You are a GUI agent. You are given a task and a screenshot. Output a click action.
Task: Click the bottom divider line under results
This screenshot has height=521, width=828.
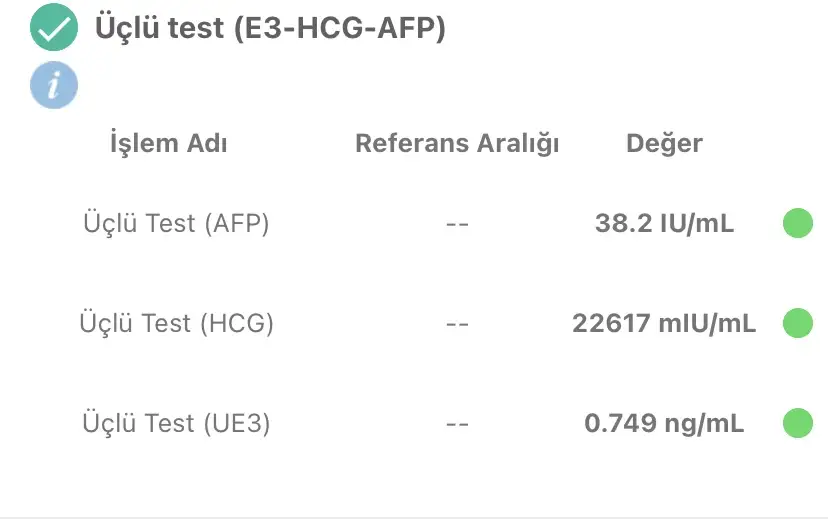coord(414,517)
